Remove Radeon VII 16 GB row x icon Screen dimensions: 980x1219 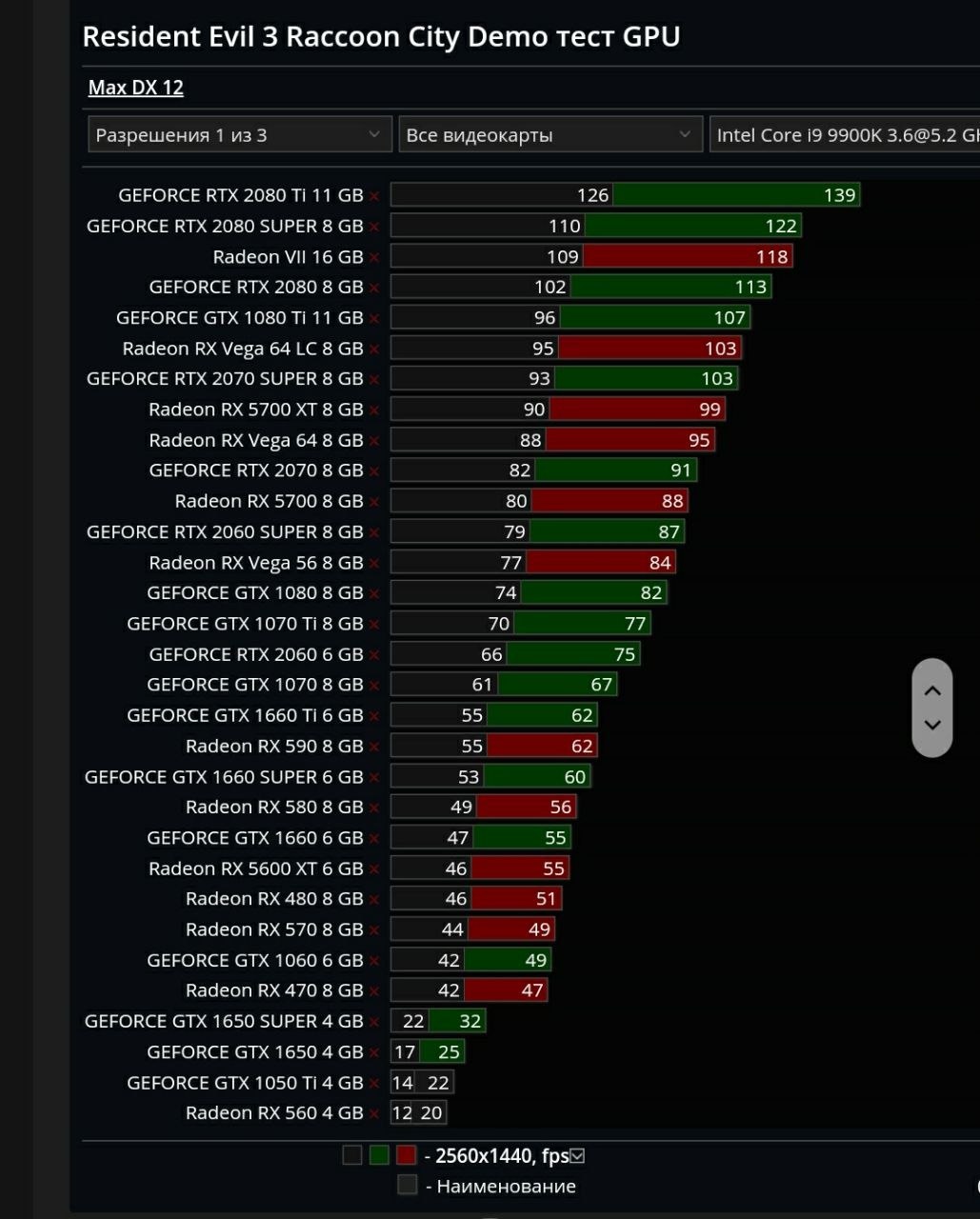[374, 257]
